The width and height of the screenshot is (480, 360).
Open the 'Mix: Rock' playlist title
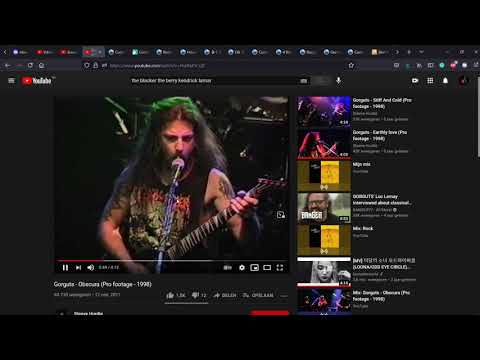[x=363, y=228]
